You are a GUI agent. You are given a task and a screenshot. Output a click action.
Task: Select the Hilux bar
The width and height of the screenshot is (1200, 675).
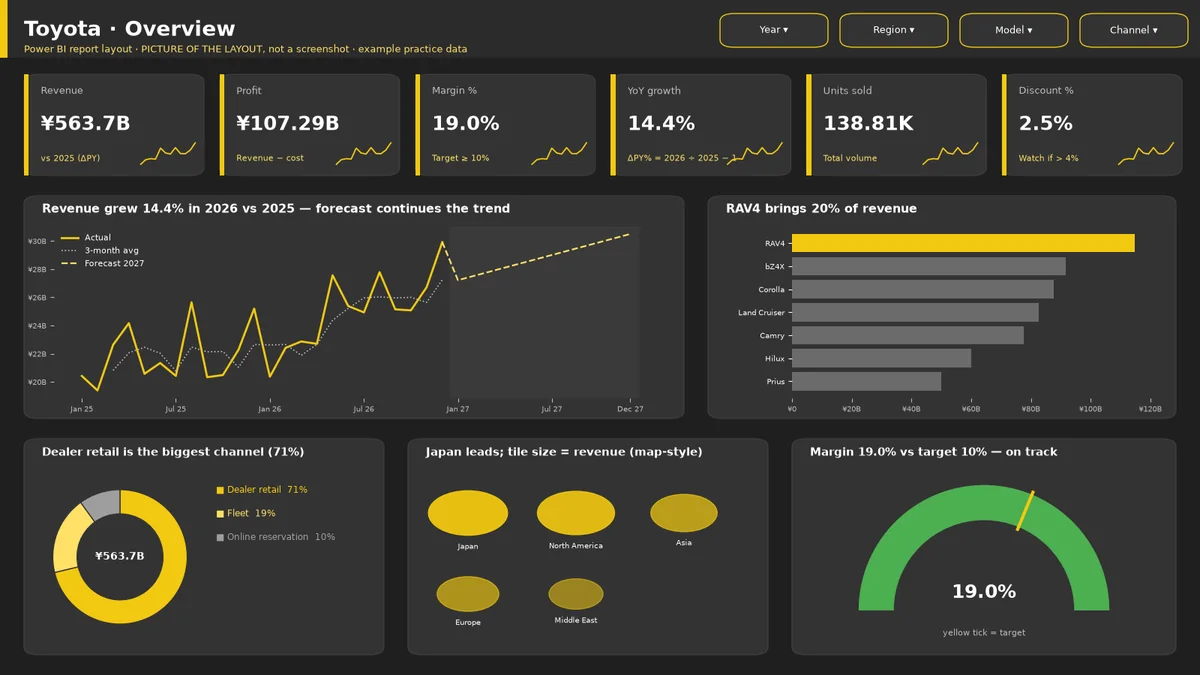(x=881, y=358)
